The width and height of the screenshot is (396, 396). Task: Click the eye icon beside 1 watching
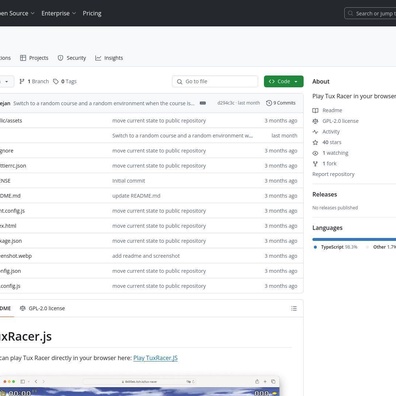click(x=315, y=153)
